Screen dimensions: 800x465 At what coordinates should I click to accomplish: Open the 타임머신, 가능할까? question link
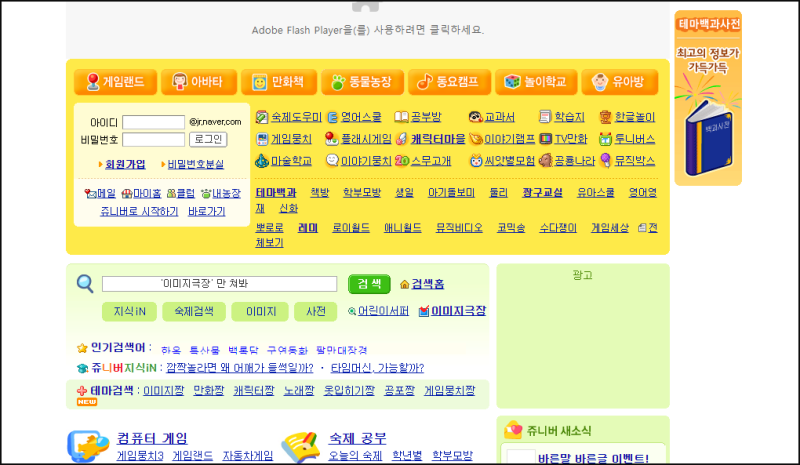click(378, 368)
